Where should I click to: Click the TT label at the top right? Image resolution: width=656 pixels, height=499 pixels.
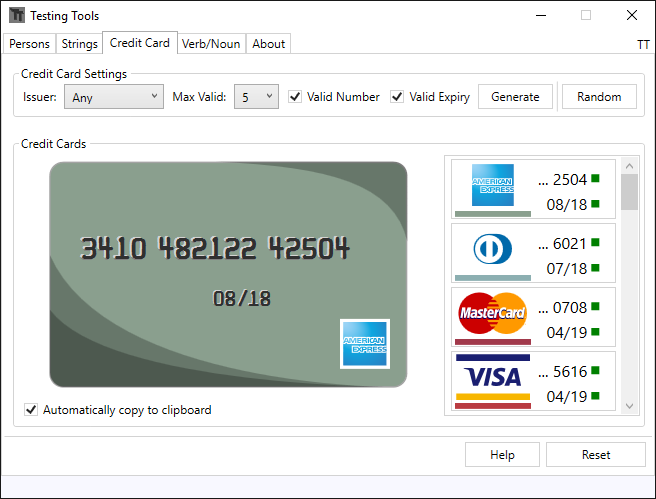(643, 45)
